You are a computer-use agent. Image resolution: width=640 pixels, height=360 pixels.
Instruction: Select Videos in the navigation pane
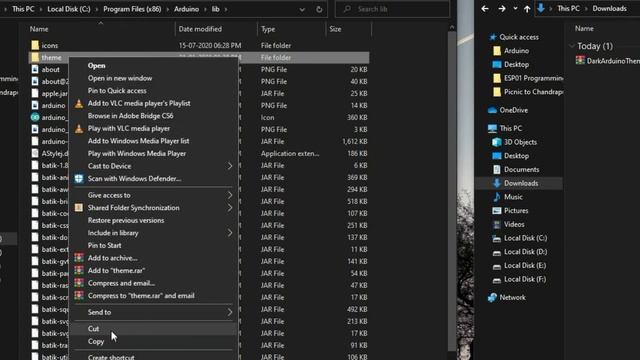(x=514, y=224)
